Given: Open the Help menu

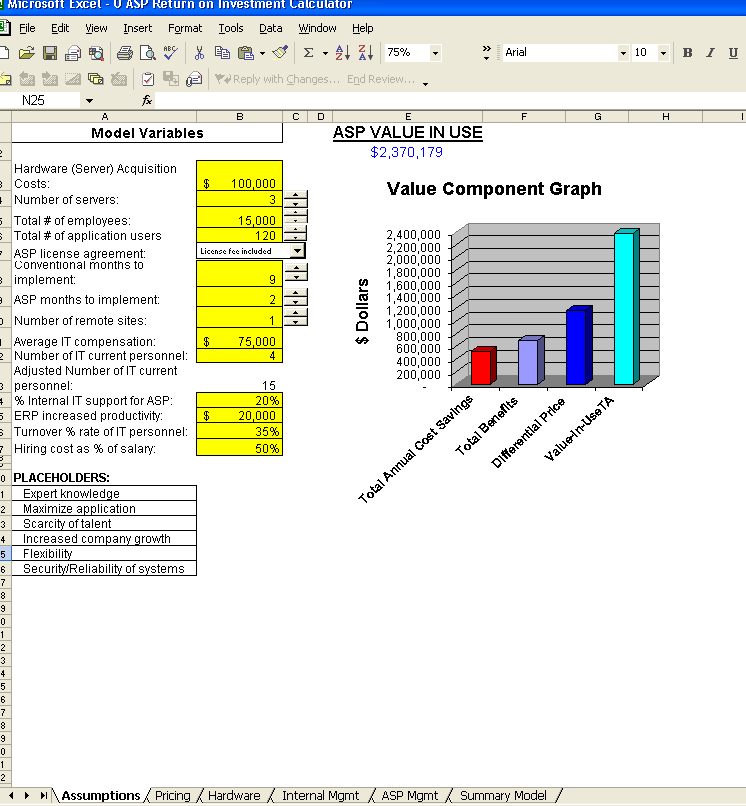Looking at the screenshot, I should (x=362, y=28).
